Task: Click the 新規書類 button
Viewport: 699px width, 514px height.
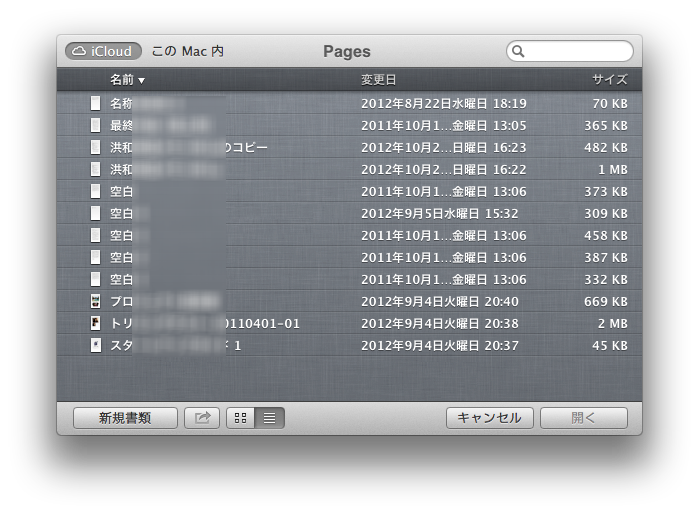Action: click(125, 418)
